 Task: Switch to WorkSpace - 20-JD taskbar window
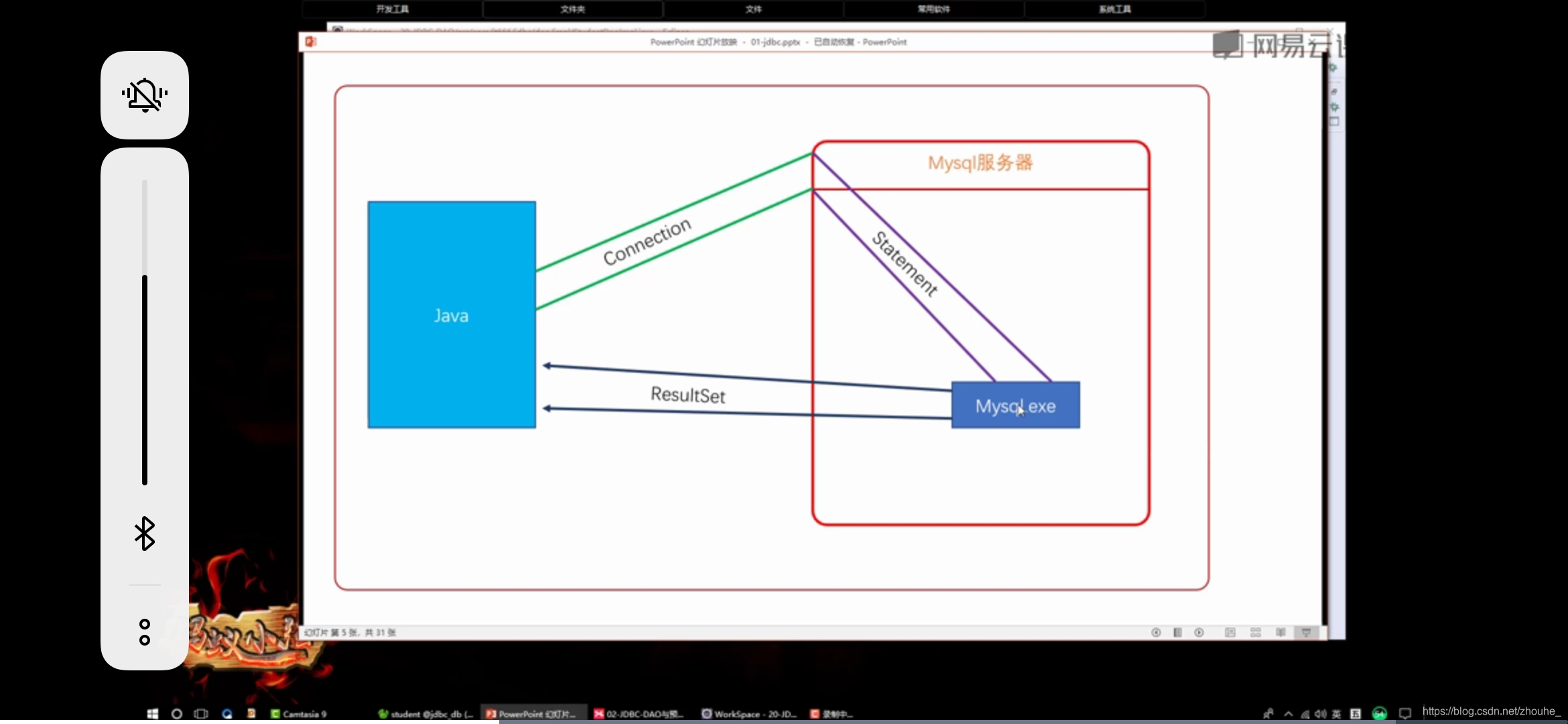[749, 714]
